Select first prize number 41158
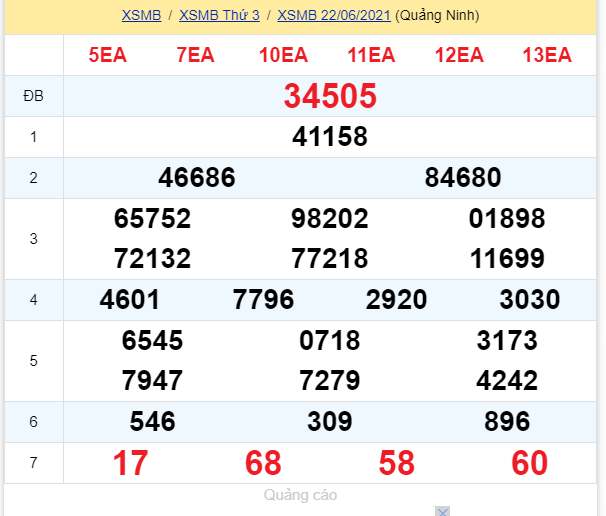The width and height of the screenshot is (606, 516). coord(330,136)
